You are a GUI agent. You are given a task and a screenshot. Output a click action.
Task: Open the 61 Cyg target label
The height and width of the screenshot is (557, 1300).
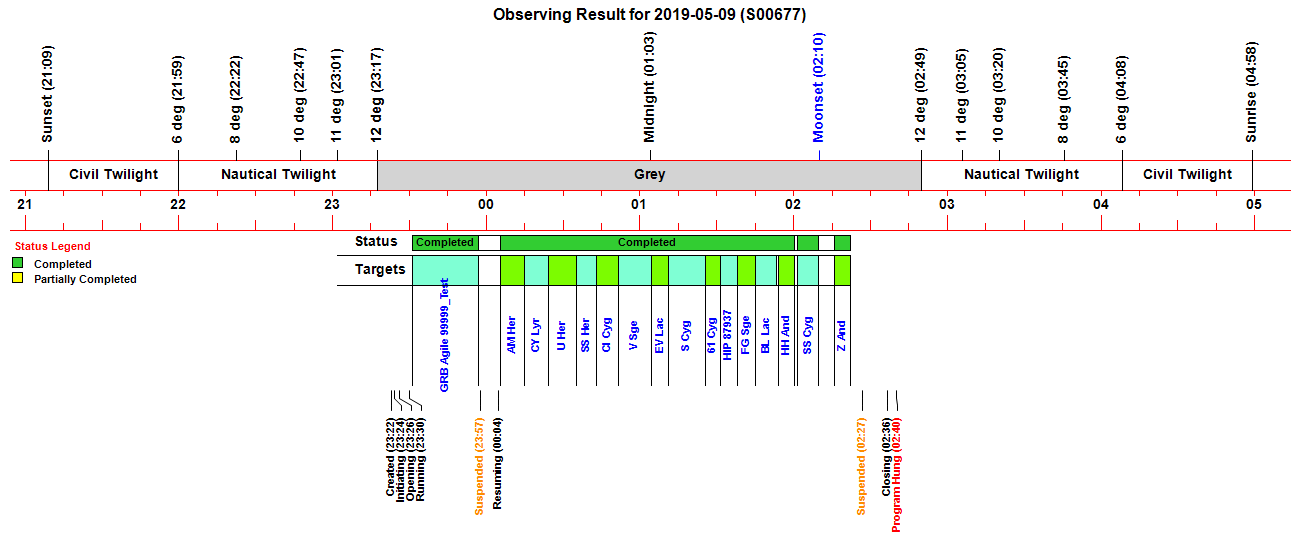(712, 335)
